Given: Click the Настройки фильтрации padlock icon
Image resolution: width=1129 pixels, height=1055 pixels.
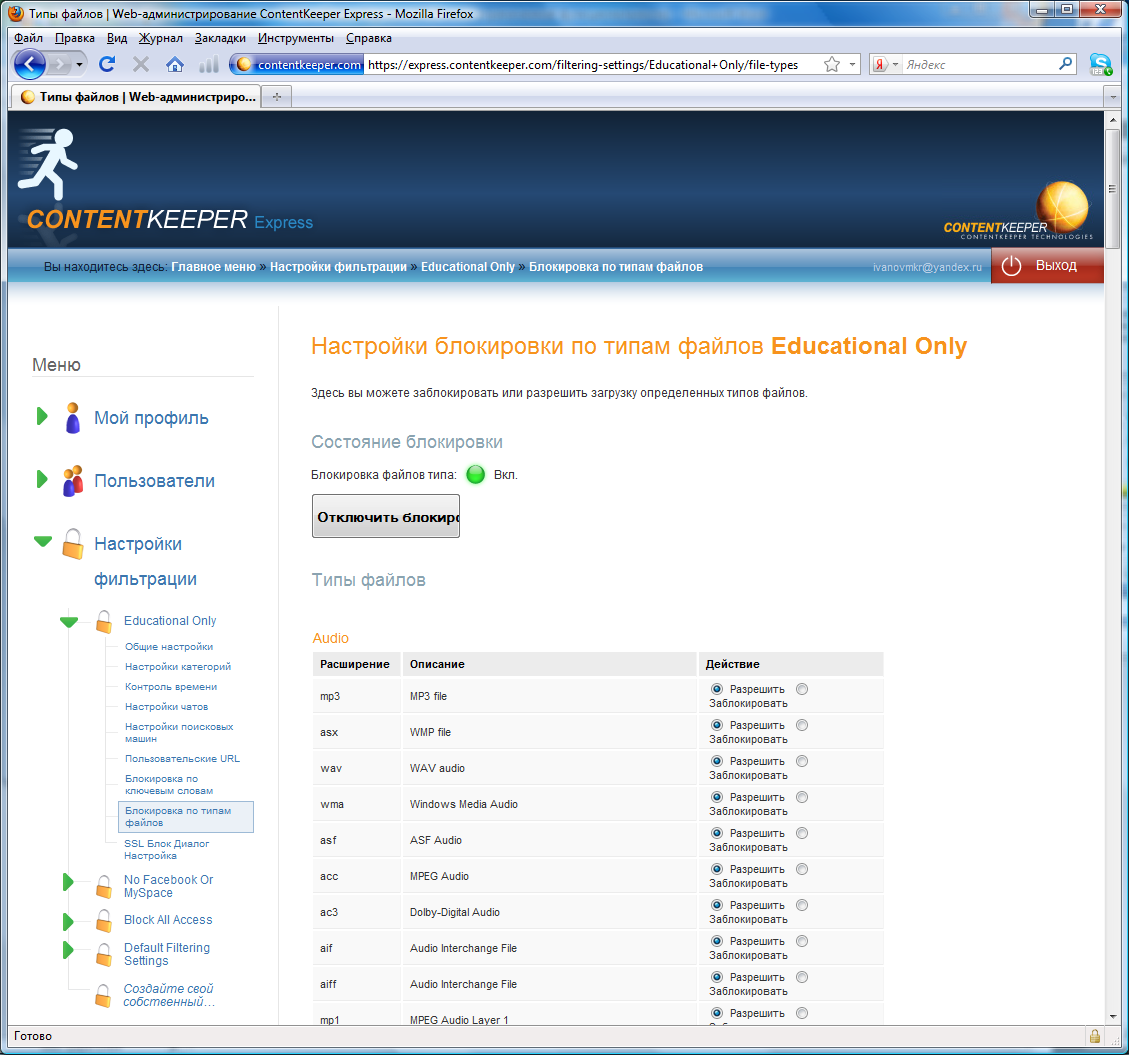Looking at the screenshot, I should coord(73,544).
